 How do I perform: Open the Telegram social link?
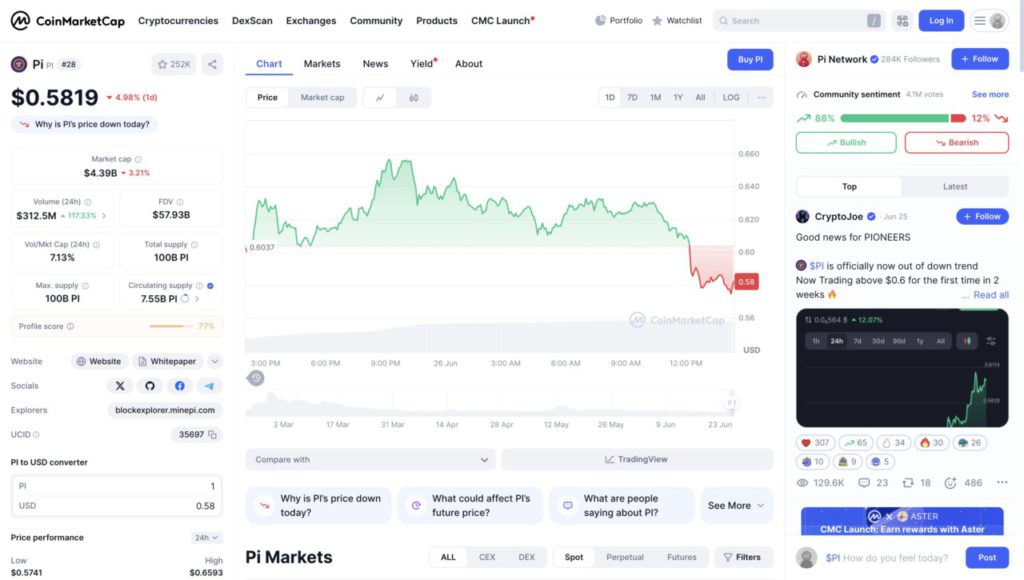209,386
